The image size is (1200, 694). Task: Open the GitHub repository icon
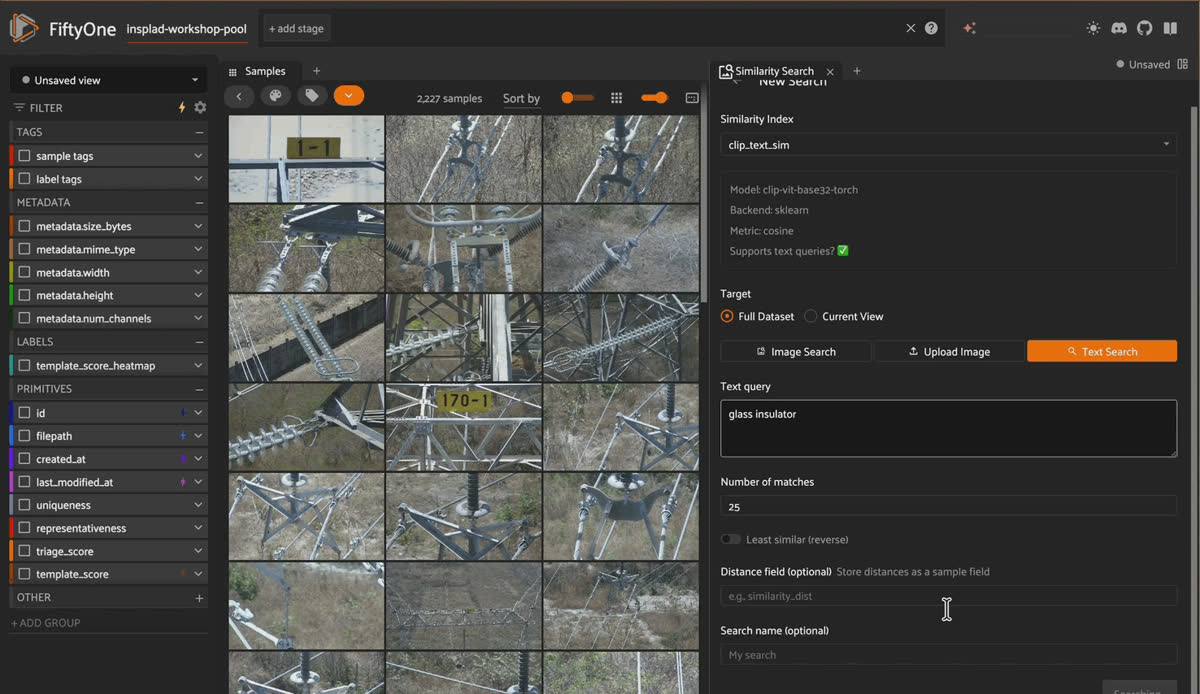click(1145, 28)
